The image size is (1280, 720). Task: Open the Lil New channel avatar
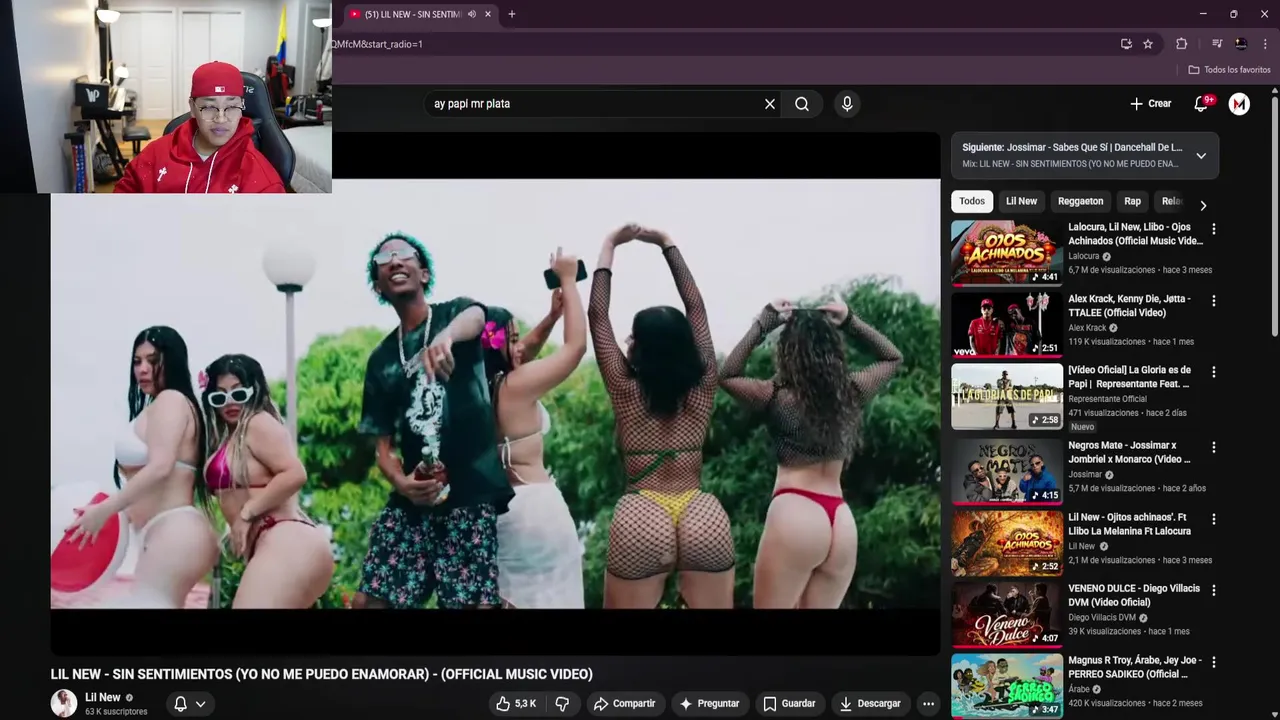pos(64,704)
